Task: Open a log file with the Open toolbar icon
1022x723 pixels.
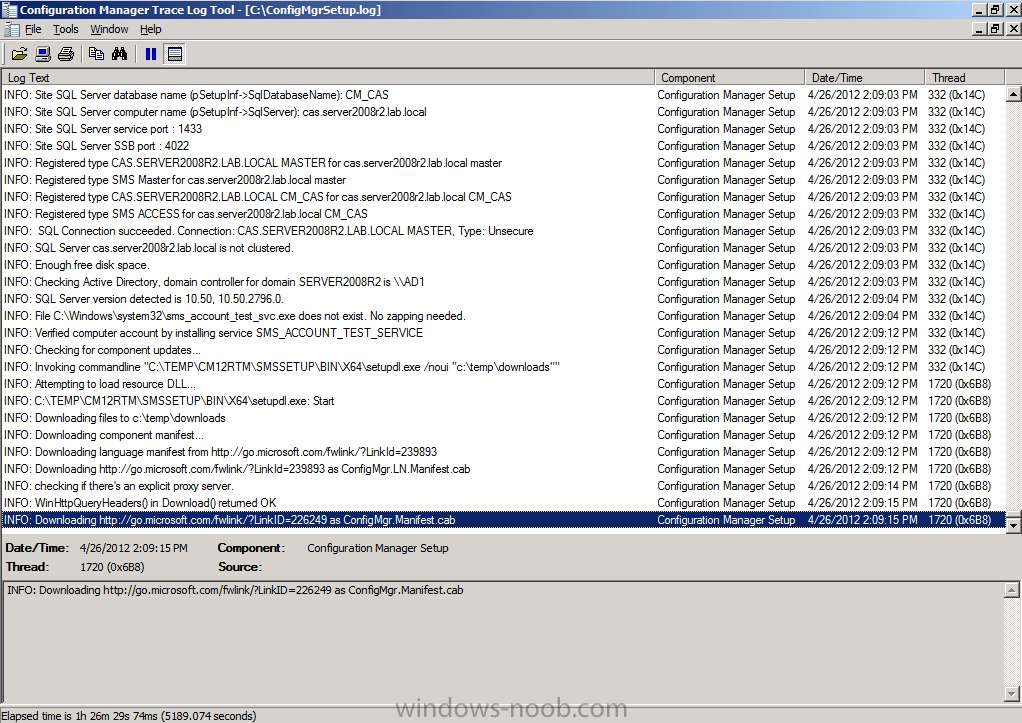Action: click(x=20, y=54)
